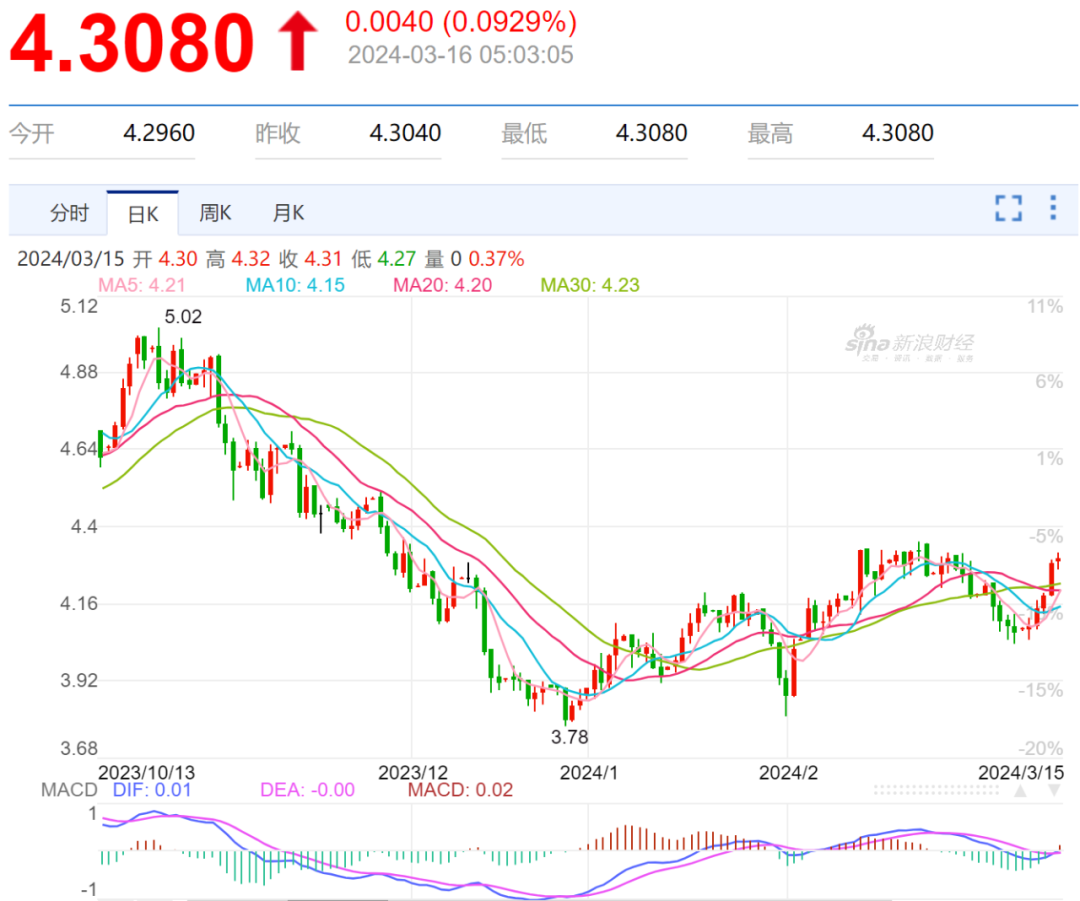1080x901 pixels.
Task: Select the 昨收 value 4.3040
Action: point(405,133)
